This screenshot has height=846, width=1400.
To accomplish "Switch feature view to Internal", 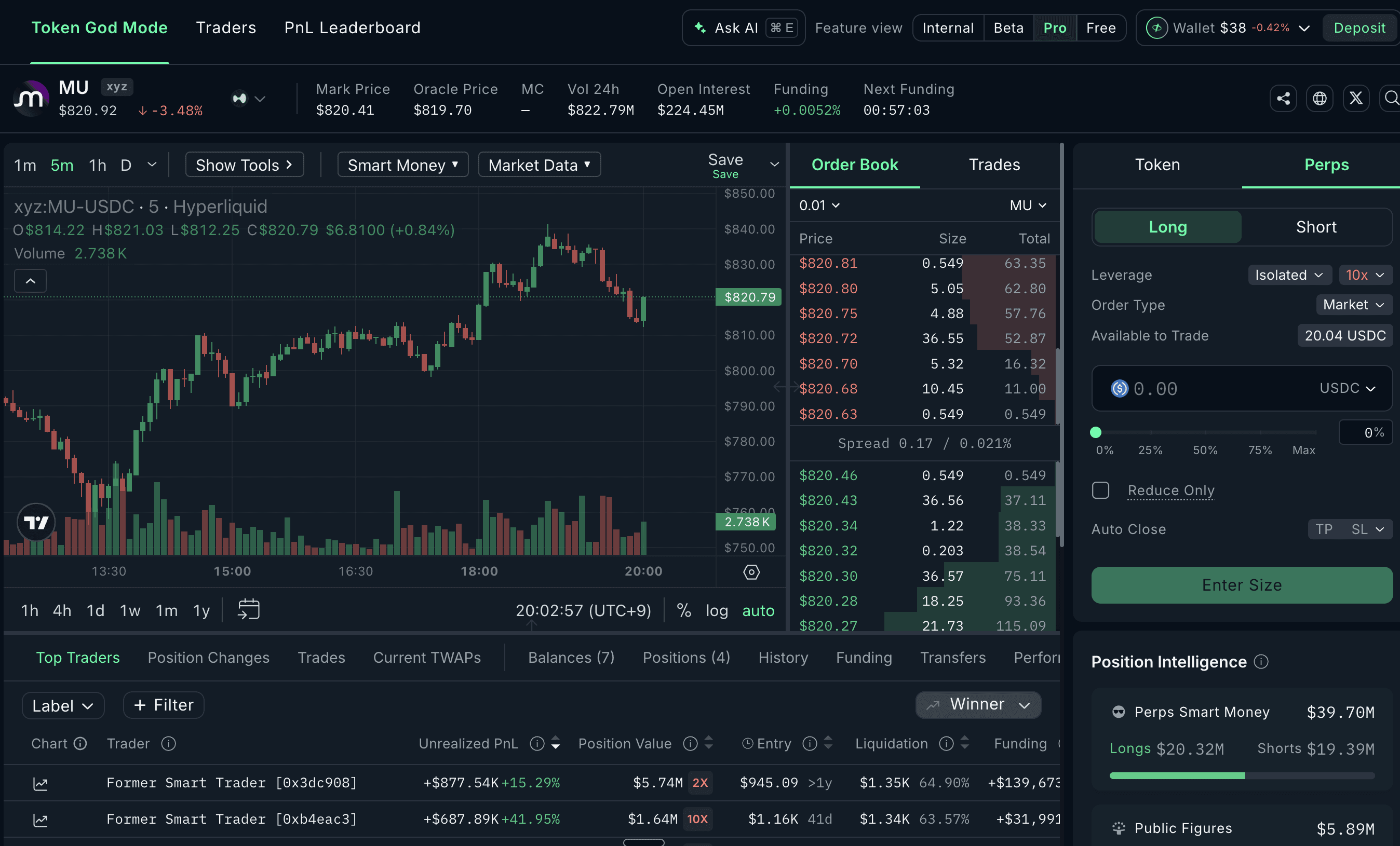I will click(x=948, y=28).
